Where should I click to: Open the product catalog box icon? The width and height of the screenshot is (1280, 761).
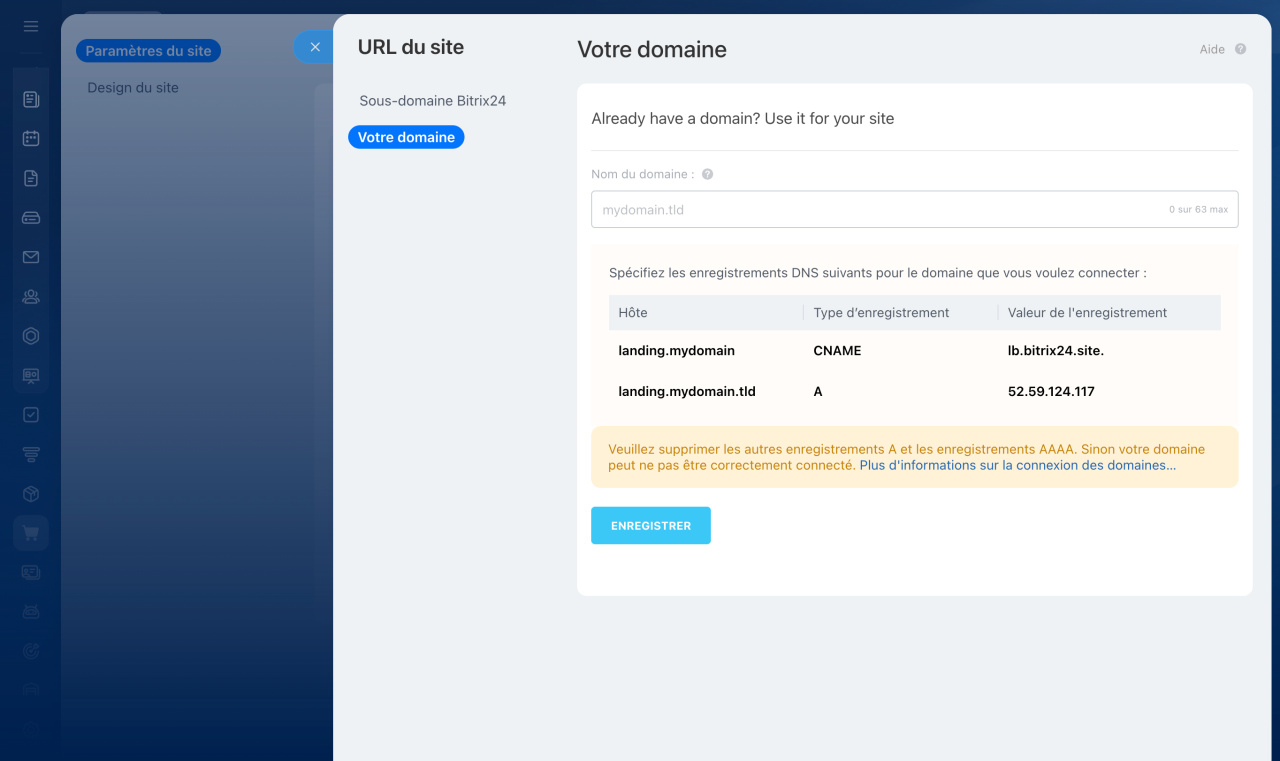pos(30,493)
